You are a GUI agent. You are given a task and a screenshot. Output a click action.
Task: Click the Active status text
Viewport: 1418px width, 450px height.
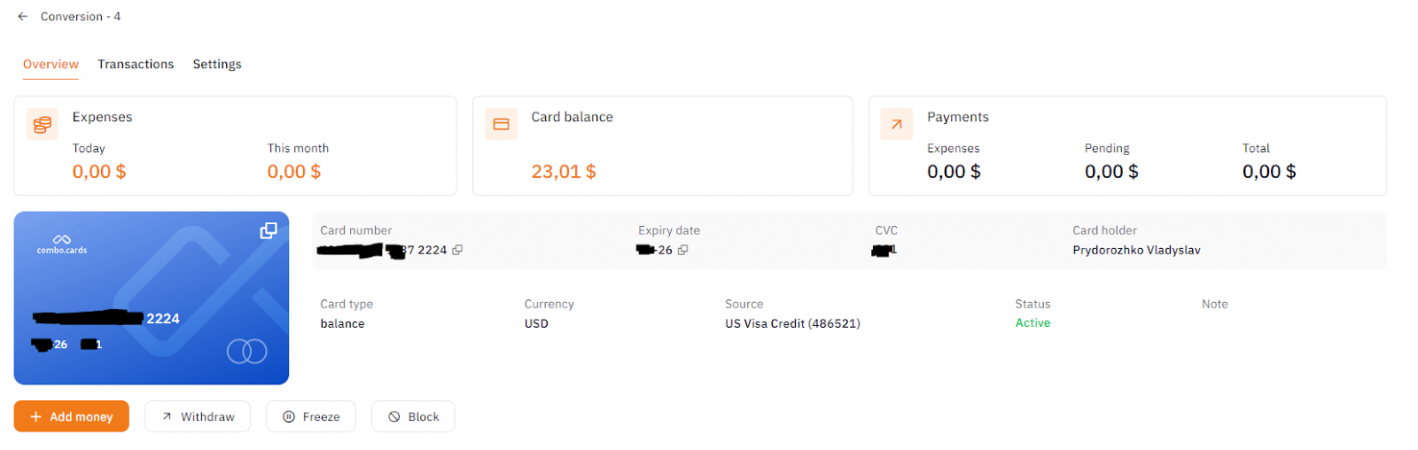click(1033, 323)
